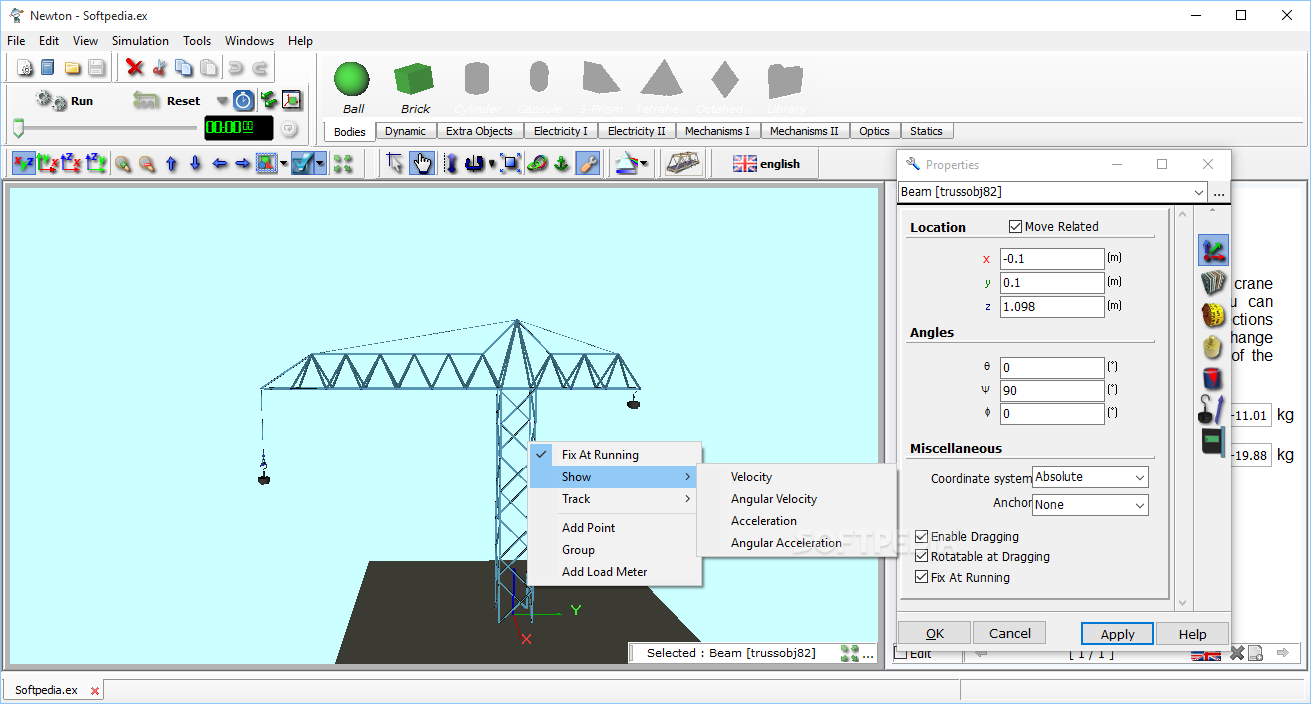Open the measuring tape property page icon
1311x704 pixels.
(x=1213, y=315)
